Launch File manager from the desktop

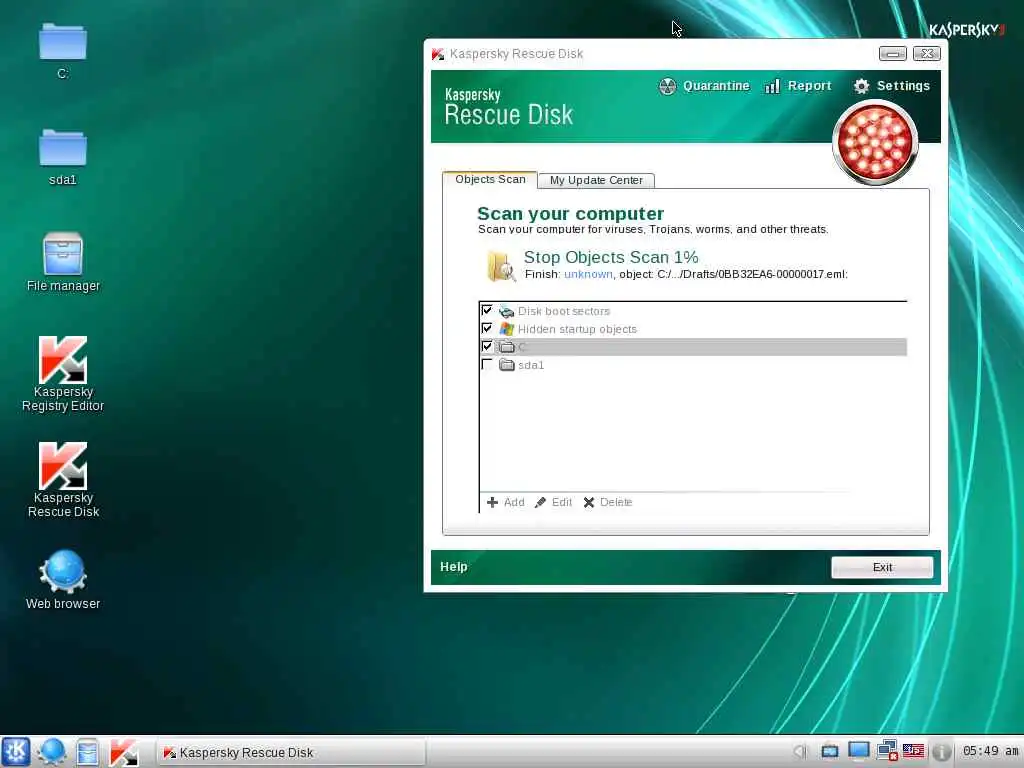pos(63,263)
